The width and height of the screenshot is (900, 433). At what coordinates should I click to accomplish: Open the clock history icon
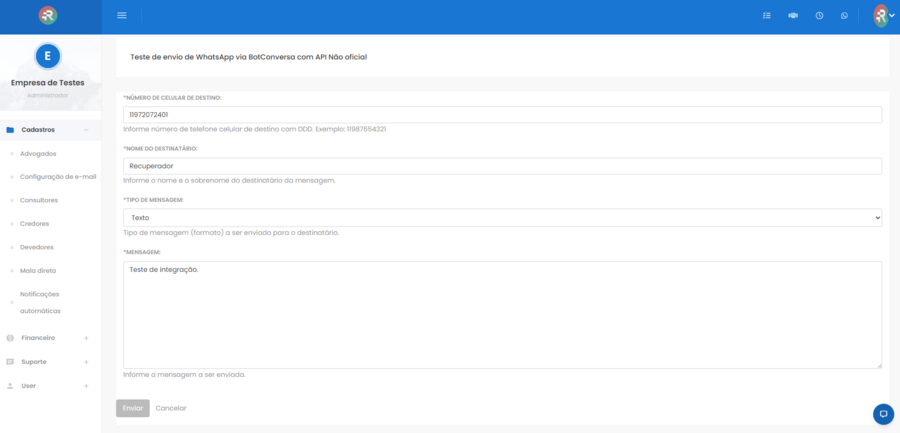[x=819, y=16]
